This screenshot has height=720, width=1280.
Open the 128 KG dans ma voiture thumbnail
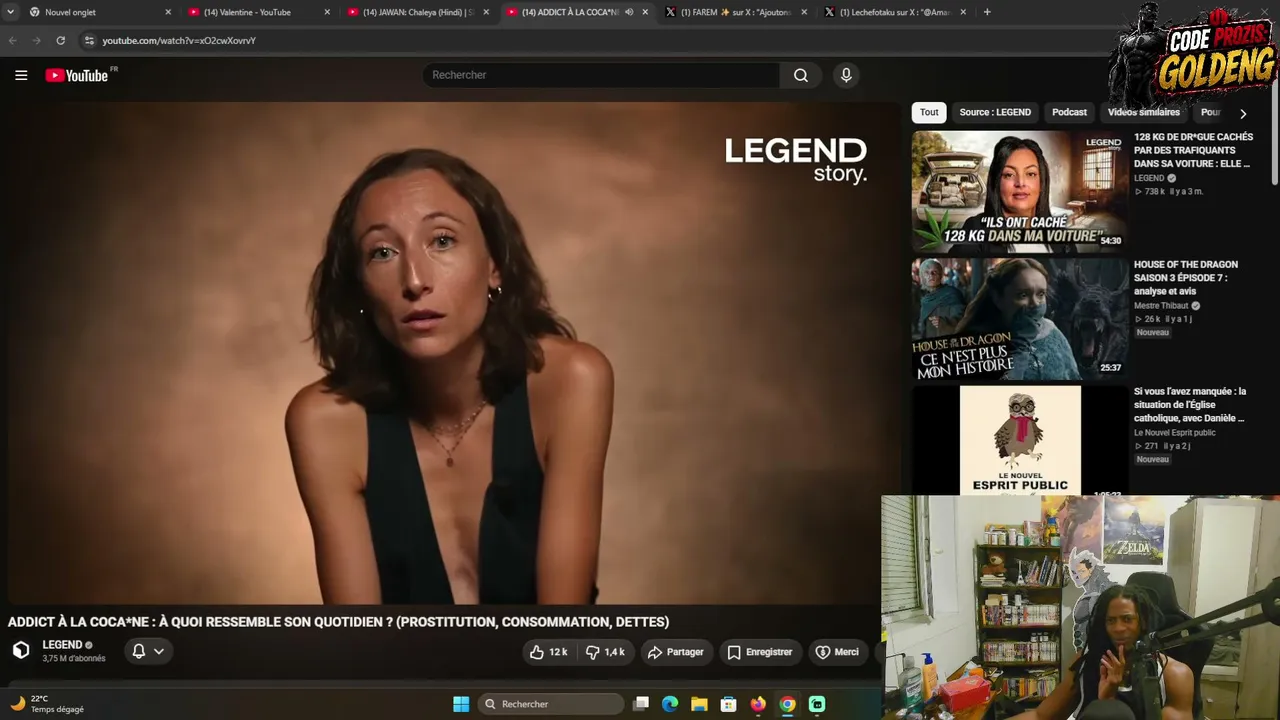1019,191
